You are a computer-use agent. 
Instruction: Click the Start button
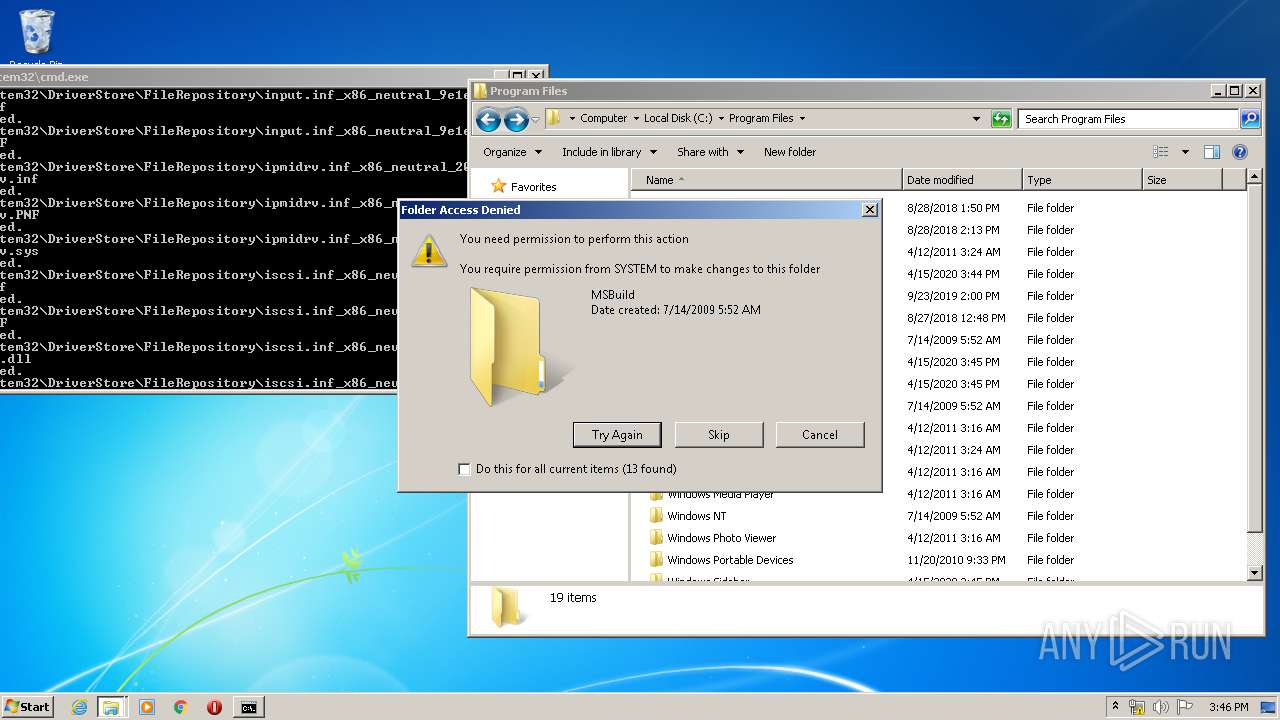coord(28,706)
